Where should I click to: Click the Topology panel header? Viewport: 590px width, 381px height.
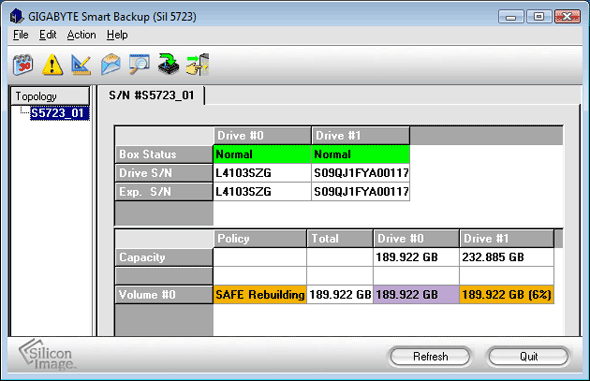coord(50,96)
